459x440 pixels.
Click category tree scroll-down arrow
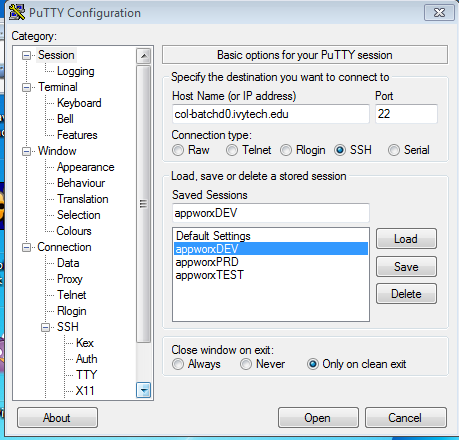click(x=144, y=390)
